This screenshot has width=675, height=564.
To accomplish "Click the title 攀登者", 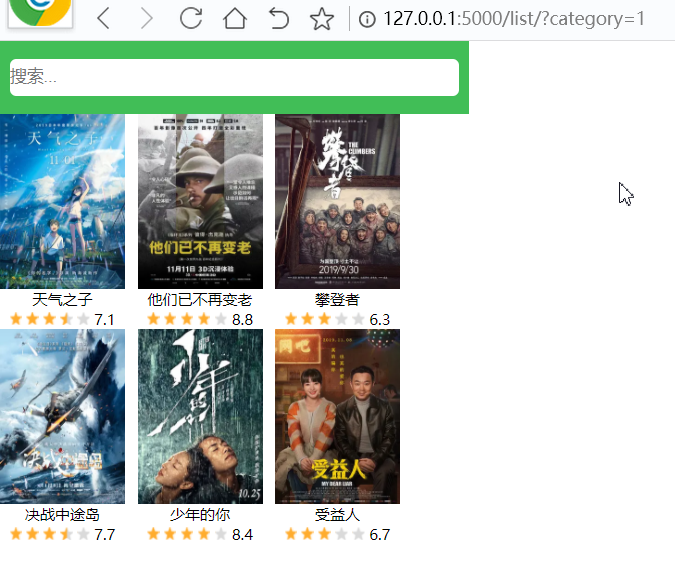I will (x=337, y=300).
